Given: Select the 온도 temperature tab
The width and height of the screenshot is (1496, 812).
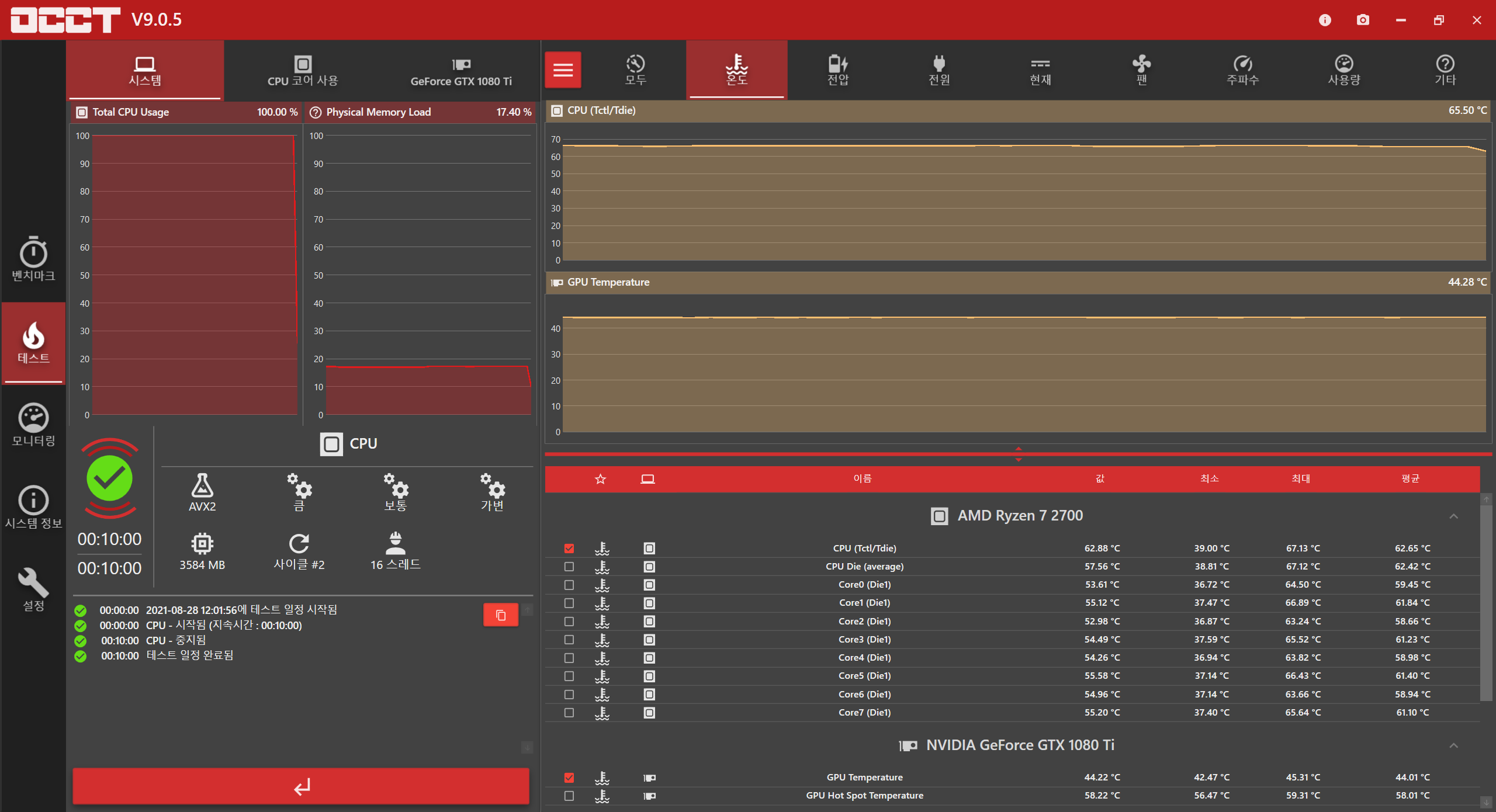Looking at the screenshot, I should (x=736, y=70).
